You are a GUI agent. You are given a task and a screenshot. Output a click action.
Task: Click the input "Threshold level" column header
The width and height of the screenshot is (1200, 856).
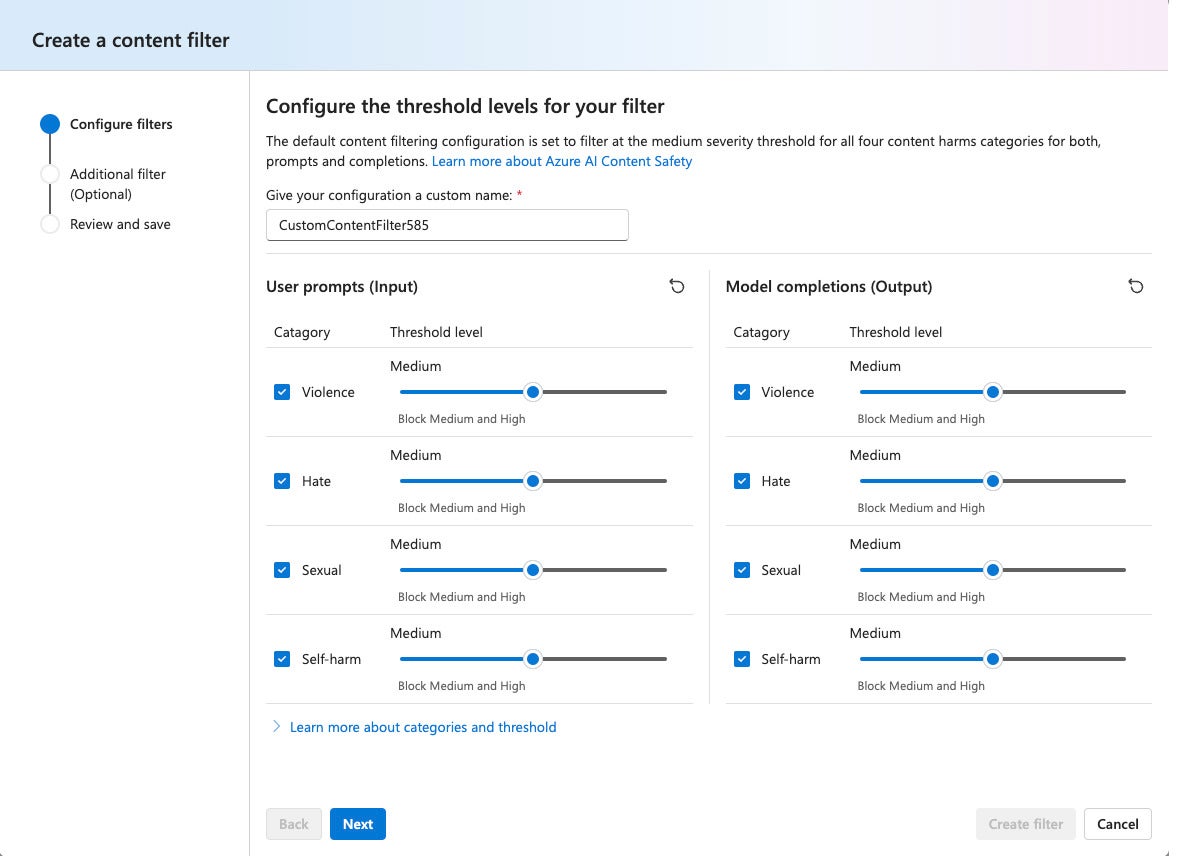coord(437,332)
